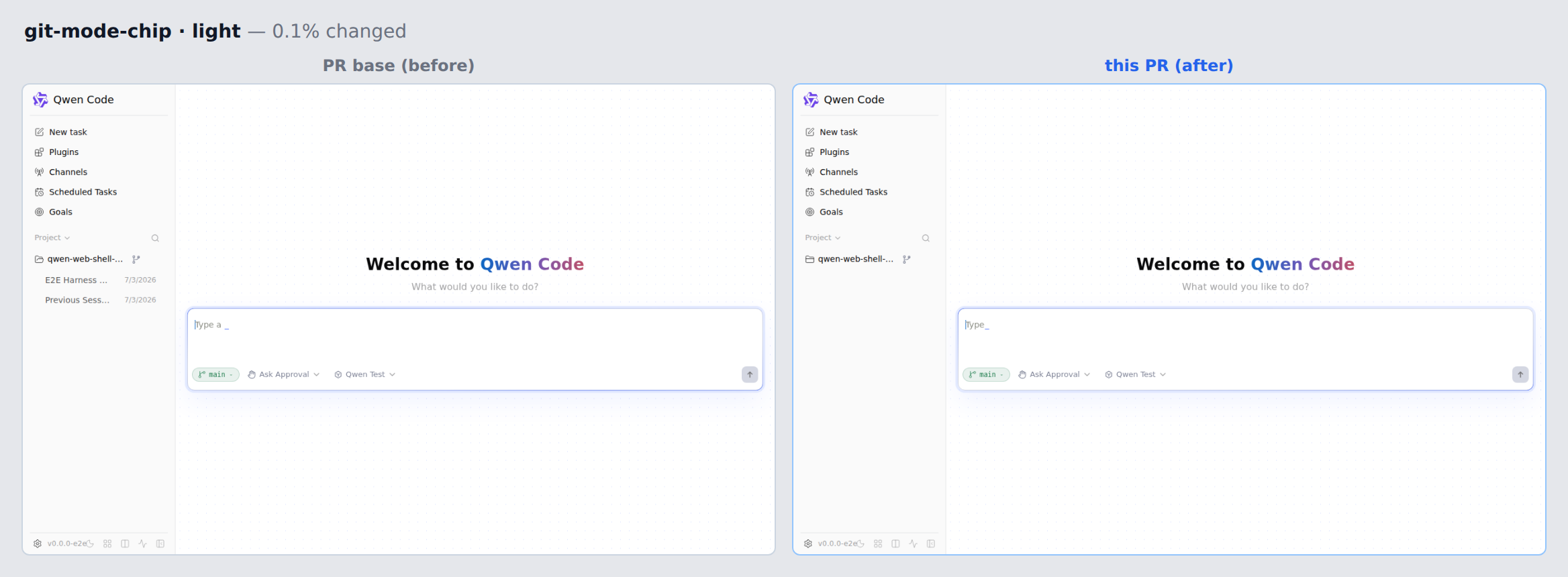Open the main branch chip in the before panel
The height and width of the screenshot is (577, 1568).
[215, 374]
